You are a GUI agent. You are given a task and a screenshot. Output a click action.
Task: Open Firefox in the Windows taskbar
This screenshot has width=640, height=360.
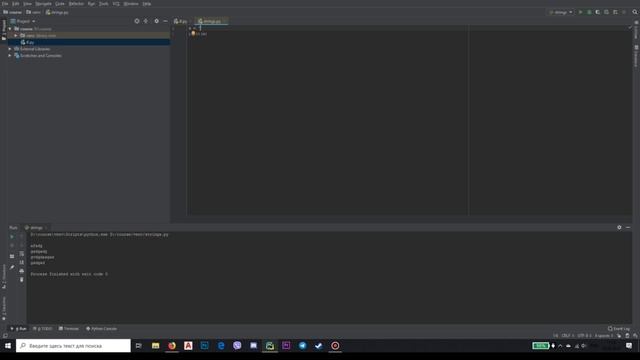(172, 346)
